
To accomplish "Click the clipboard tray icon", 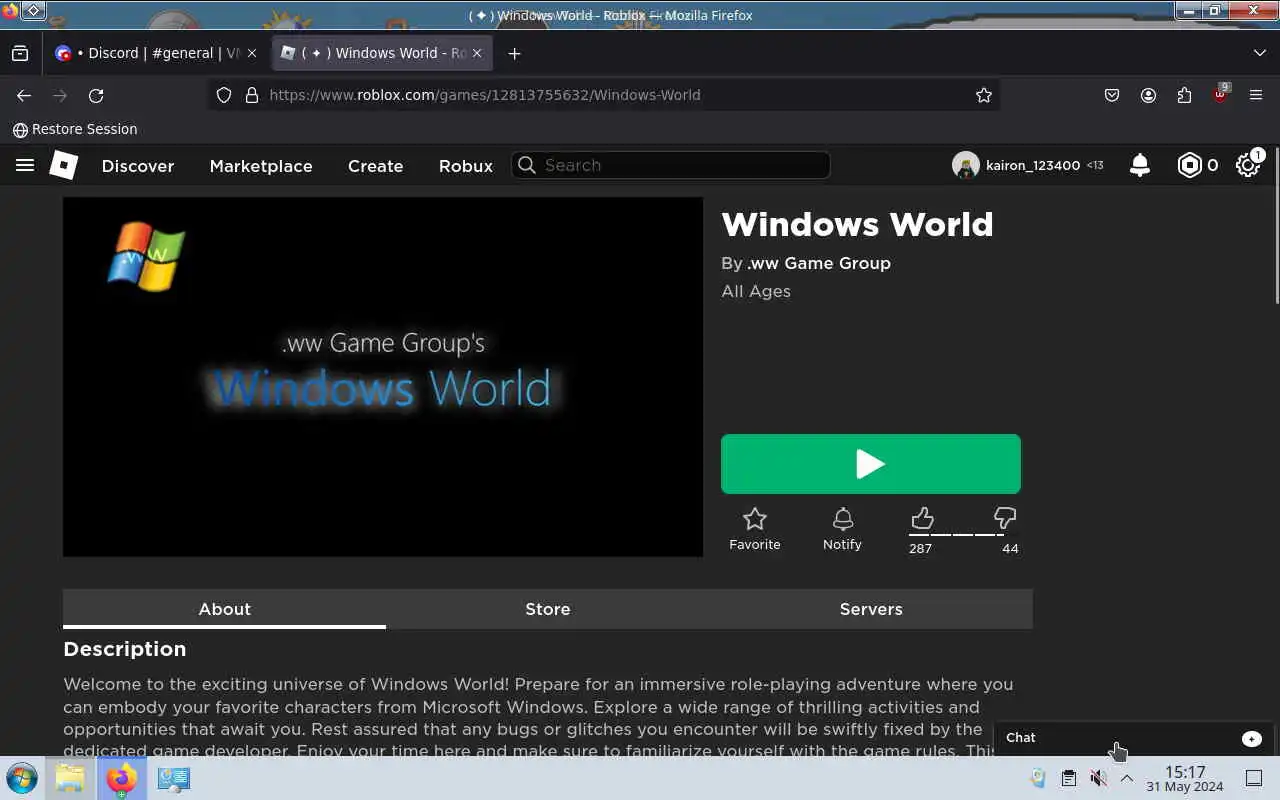I will pos(1068,778).
